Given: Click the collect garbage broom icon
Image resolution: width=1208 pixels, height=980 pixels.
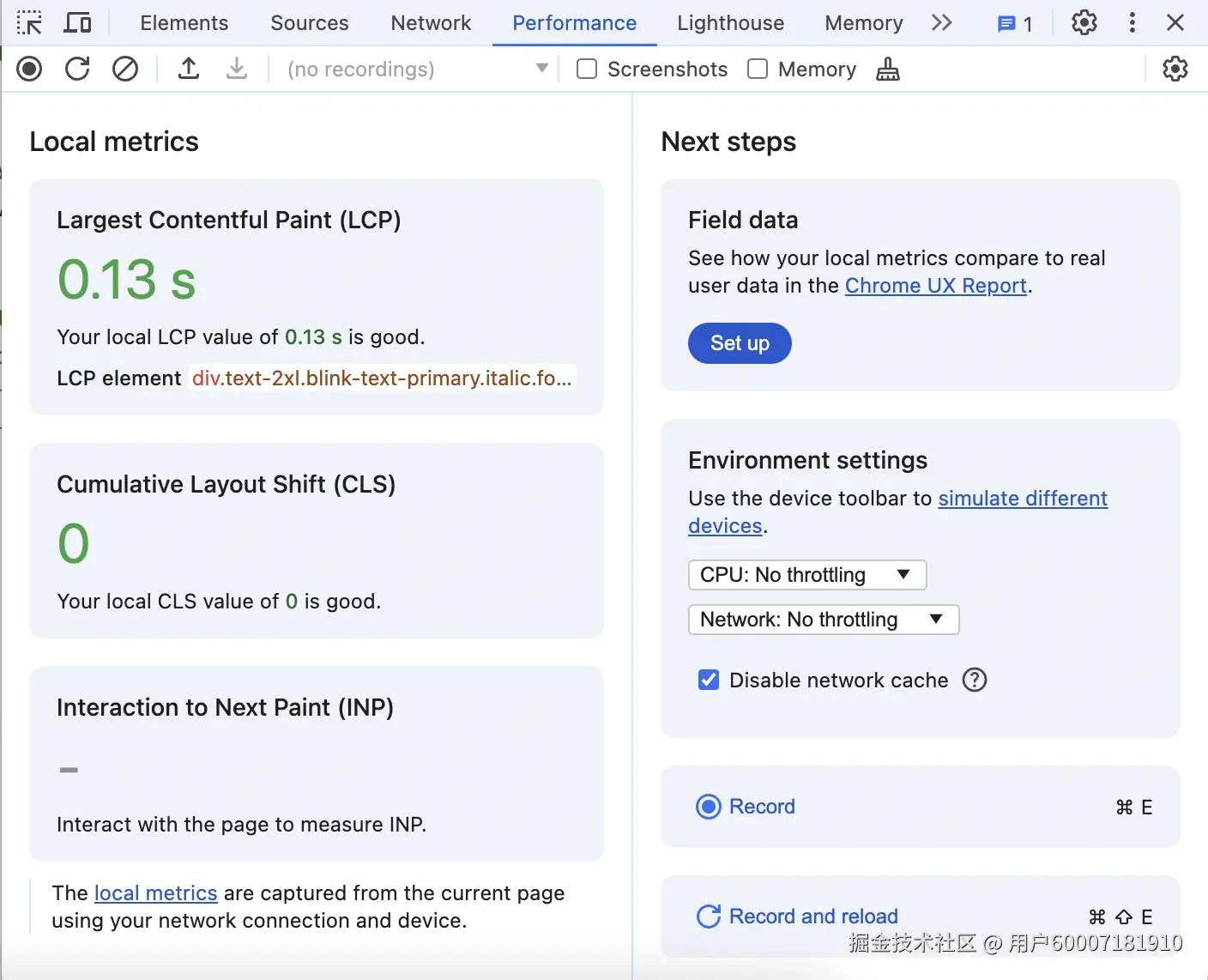Looking at the screenshot, I should [x=888, y=69].
